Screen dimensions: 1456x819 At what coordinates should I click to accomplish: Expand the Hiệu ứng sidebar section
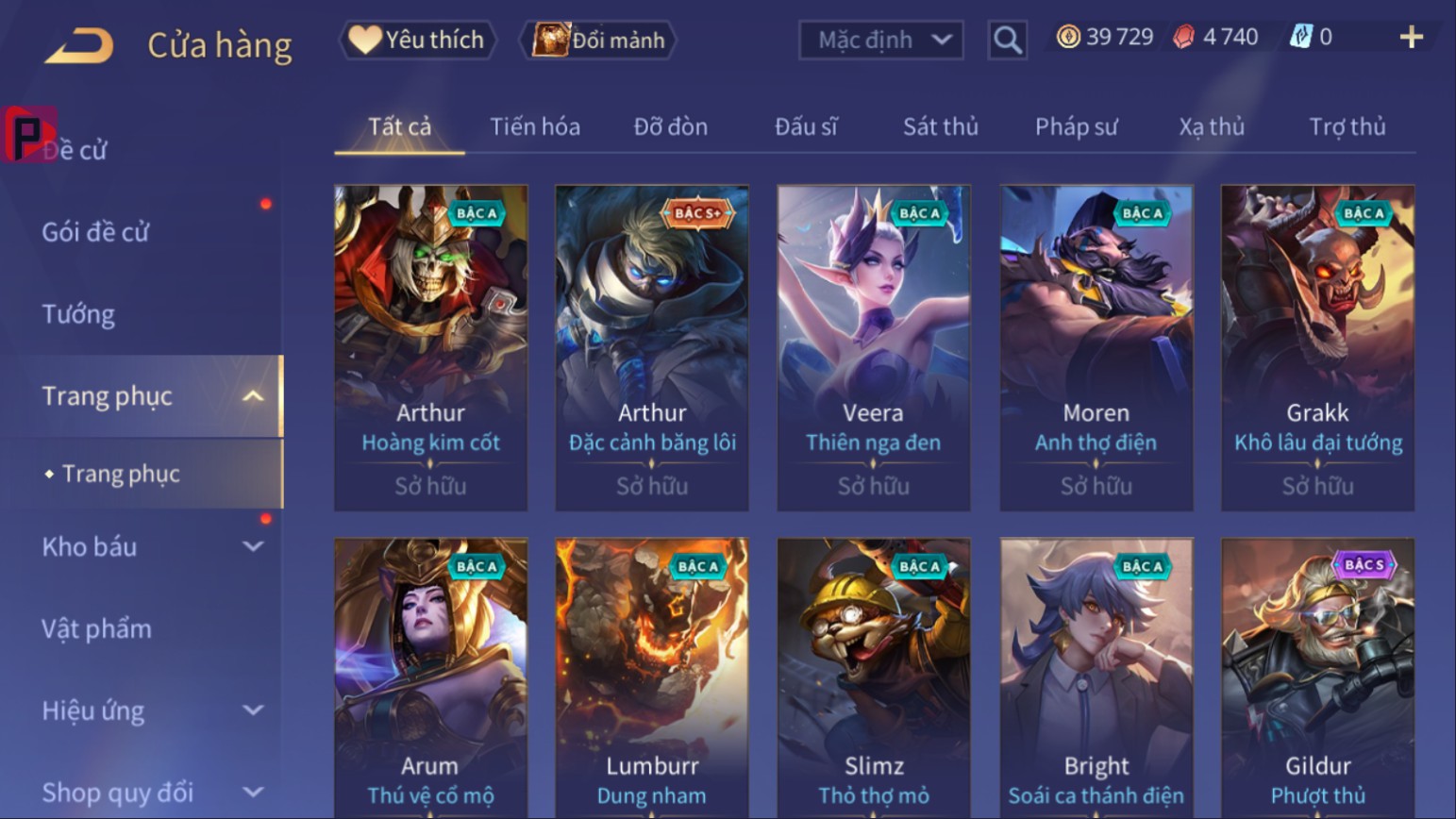click(x=253, y=710)
